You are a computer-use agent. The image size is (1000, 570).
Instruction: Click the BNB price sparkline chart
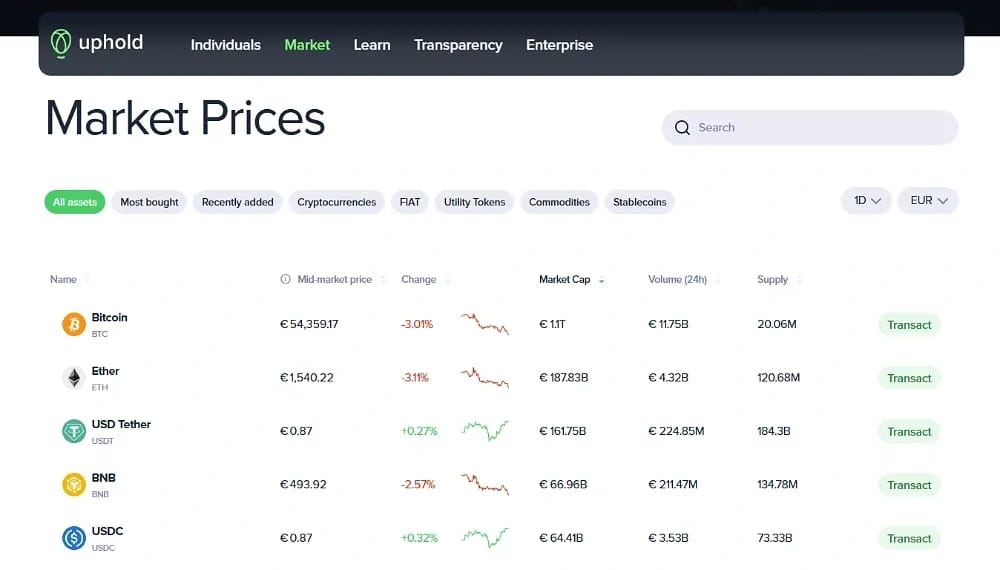tap(485, 484)
